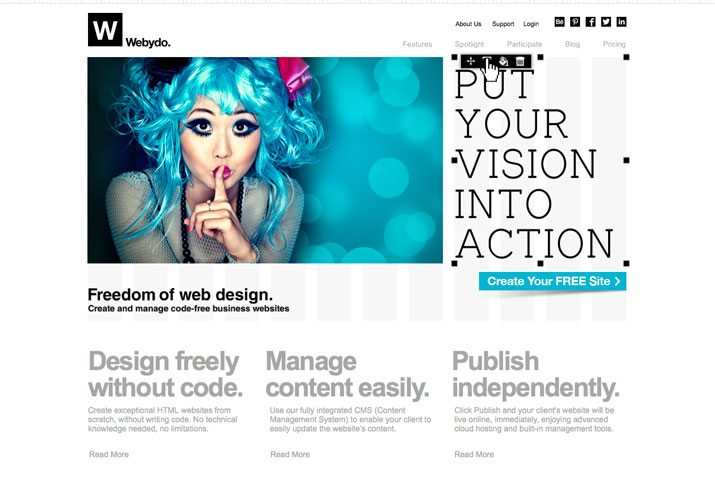Open the paint bucket fill tool

coord(503,61)
